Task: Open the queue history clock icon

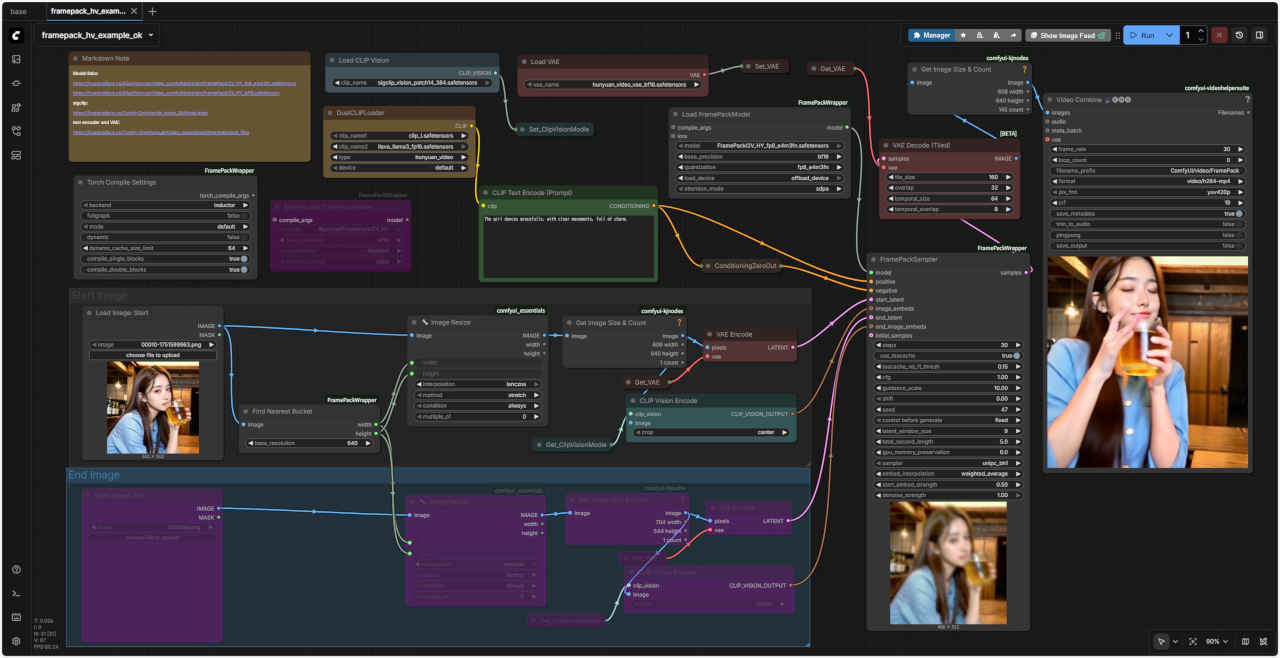Action: [1240, 35]
